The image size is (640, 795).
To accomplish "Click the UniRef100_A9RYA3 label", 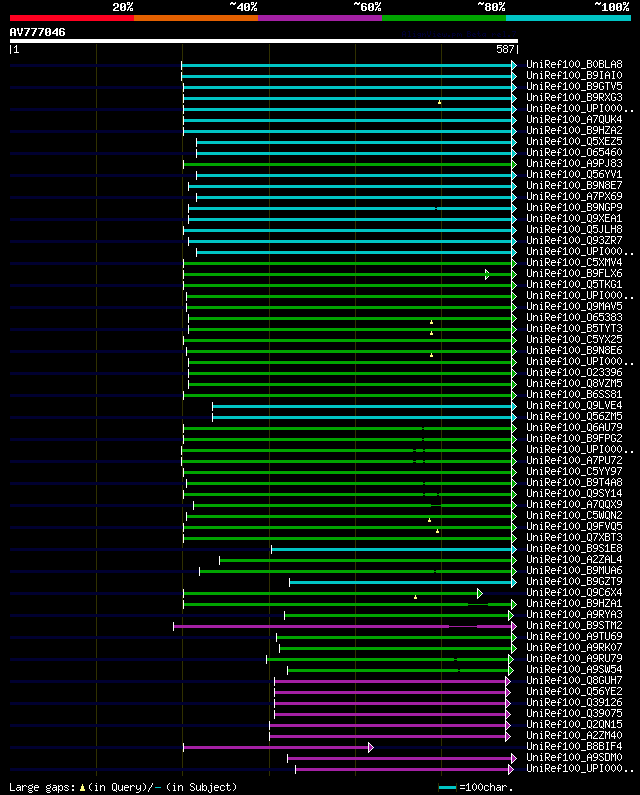I will 574,615.
